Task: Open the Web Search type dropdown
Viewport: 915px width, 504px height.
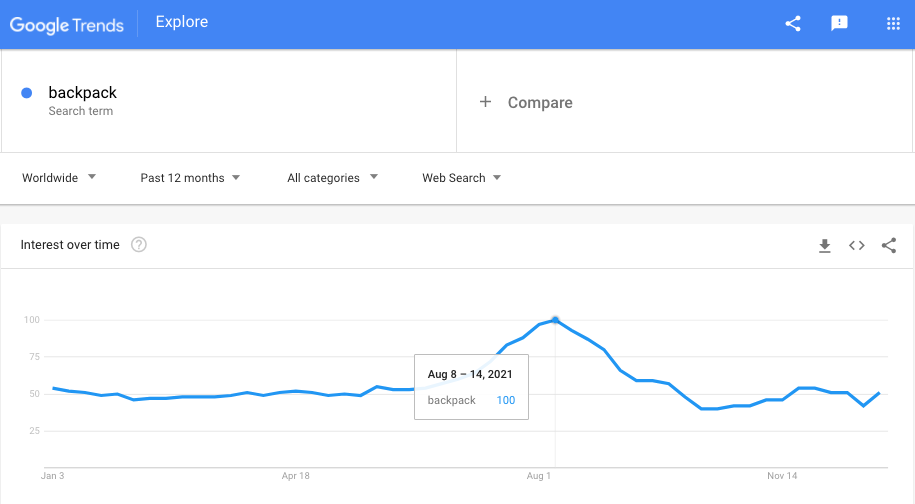Action: point(461,178)
